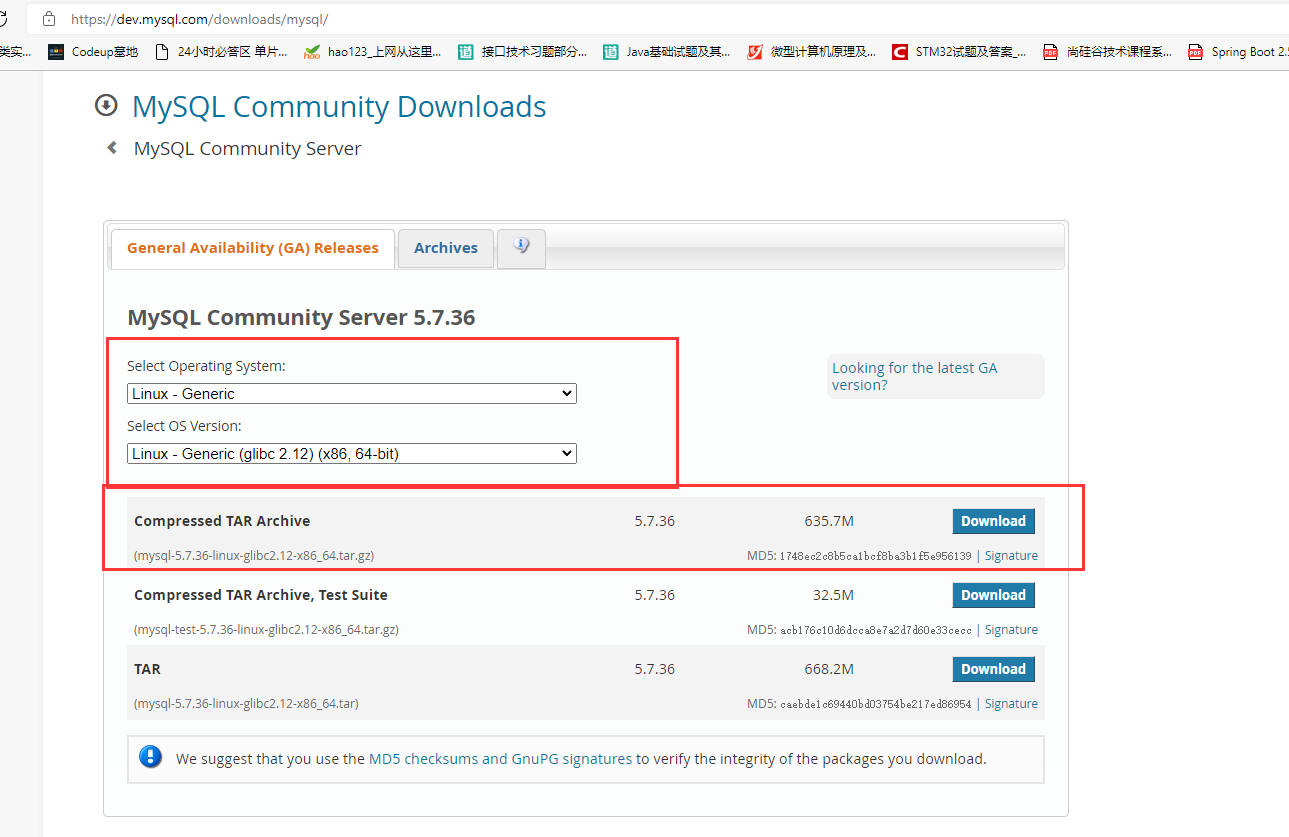Open the 尚硅谷技术课程系 PDF bookmark
This screenshot has height=837, width=1289.
(1107, 52)
